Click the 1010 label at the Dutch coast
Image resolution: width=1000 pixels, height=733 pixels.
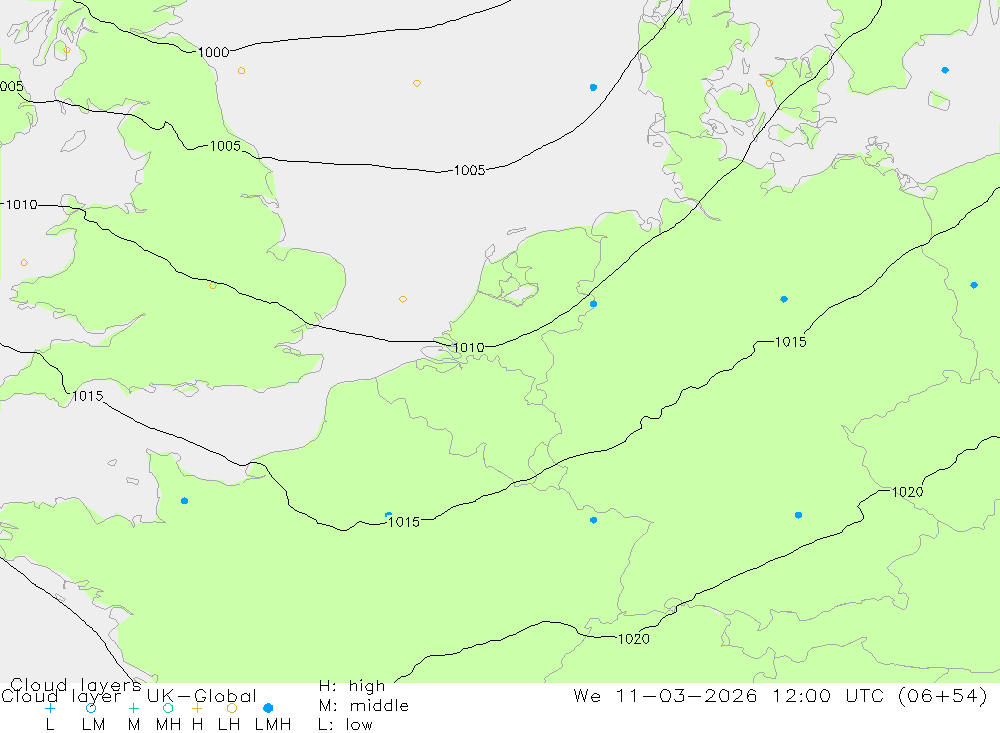coord(469,348)
